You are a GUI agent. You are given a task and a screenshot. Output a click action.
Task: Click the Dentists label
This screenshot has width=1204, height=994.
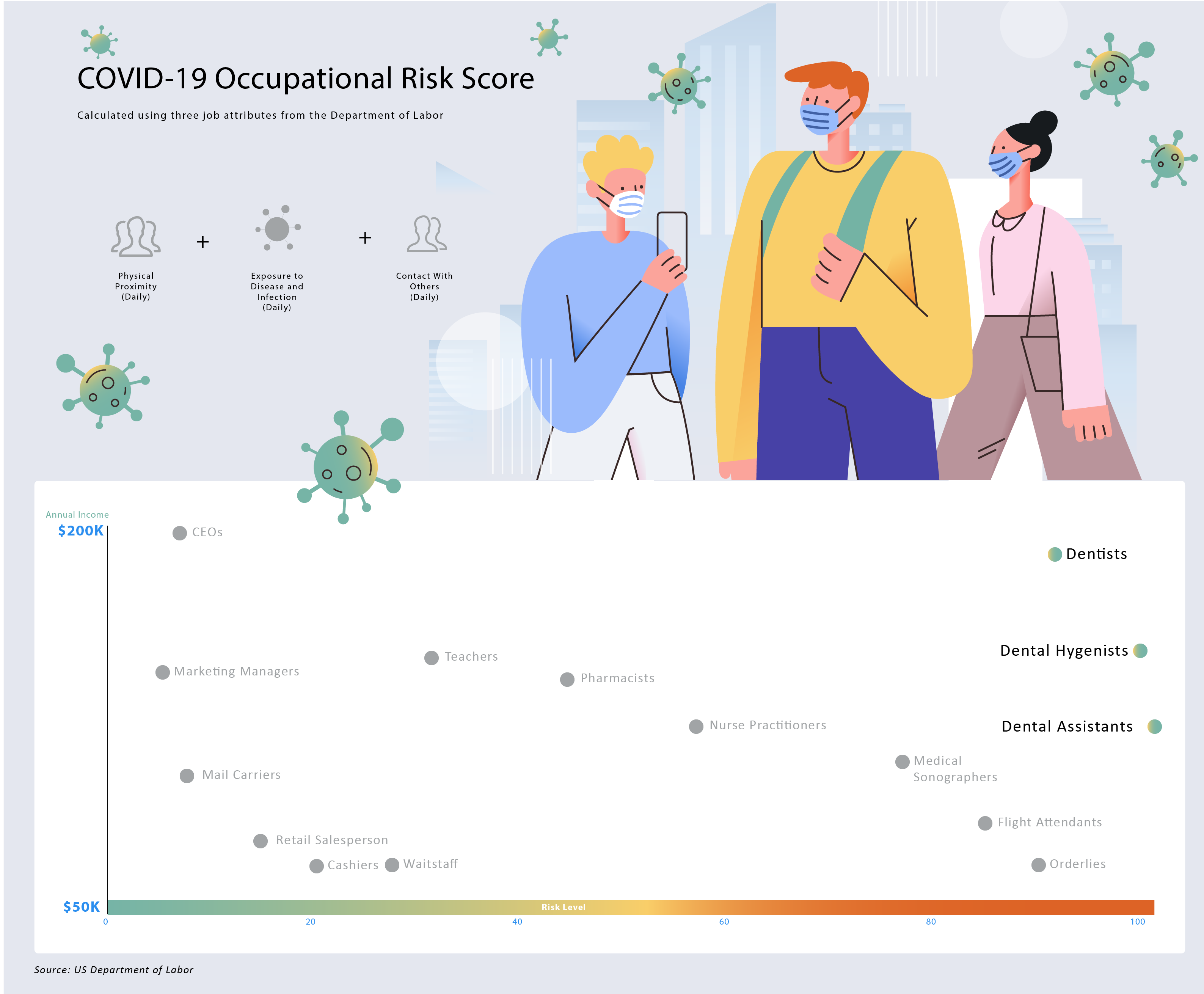point(1096,554)
